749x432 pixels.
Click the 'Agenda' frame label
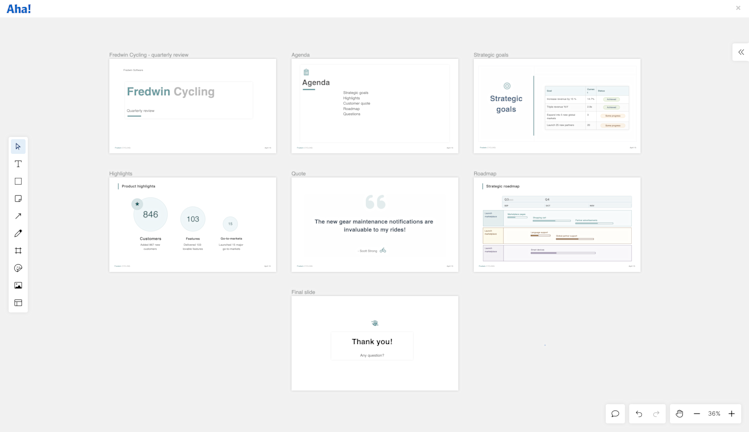[300, 55]
